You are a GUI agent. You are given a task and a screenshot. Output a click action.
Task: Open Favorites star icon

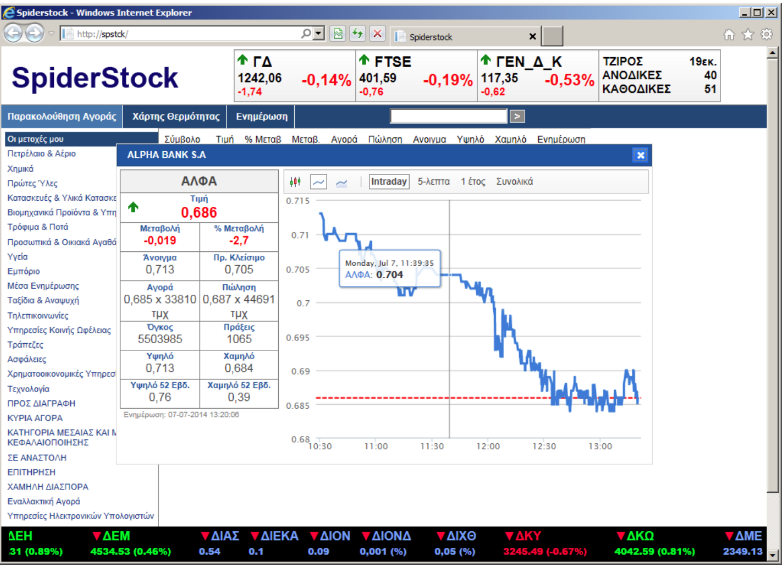coord(748,34)
